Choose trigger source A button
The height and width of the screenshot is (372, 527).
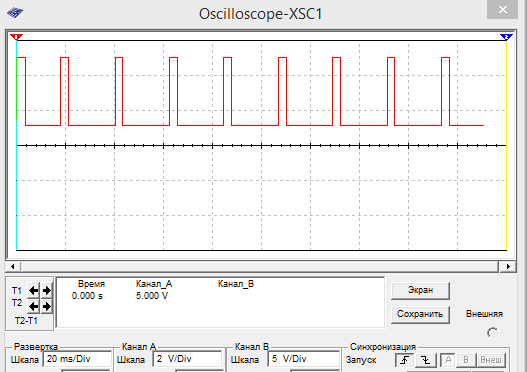coord(448,360)
